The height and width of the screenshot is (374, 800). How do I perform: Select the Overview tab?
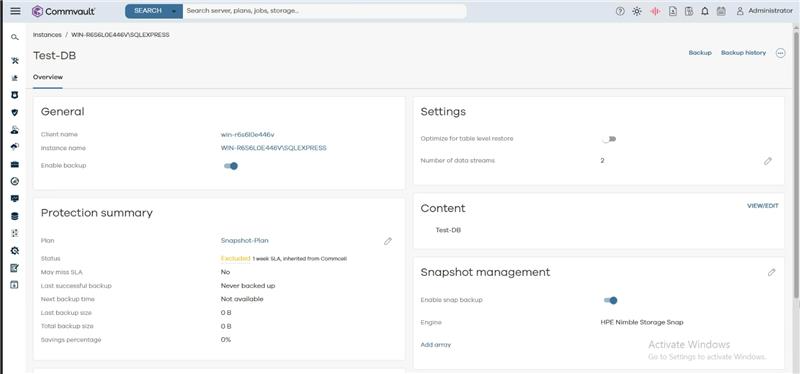48,78
